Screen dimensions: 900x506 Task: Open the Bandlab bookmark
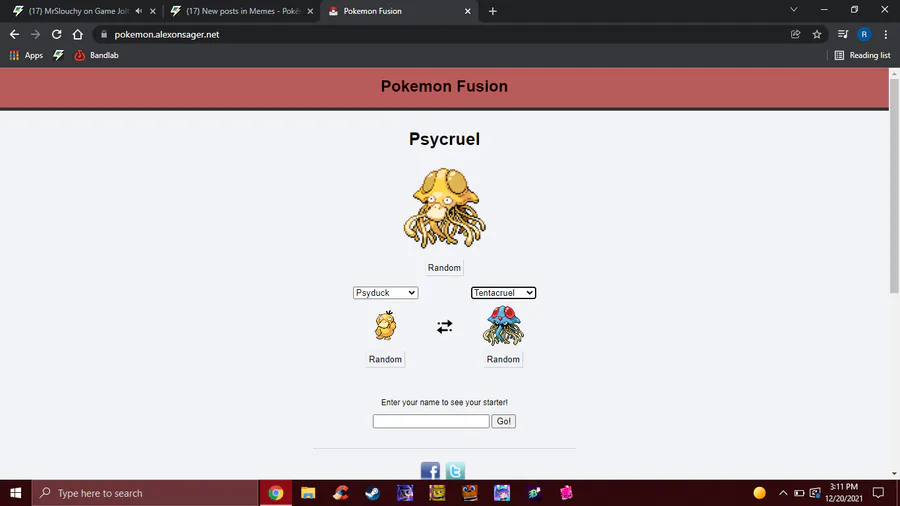[x=96, y=55]
